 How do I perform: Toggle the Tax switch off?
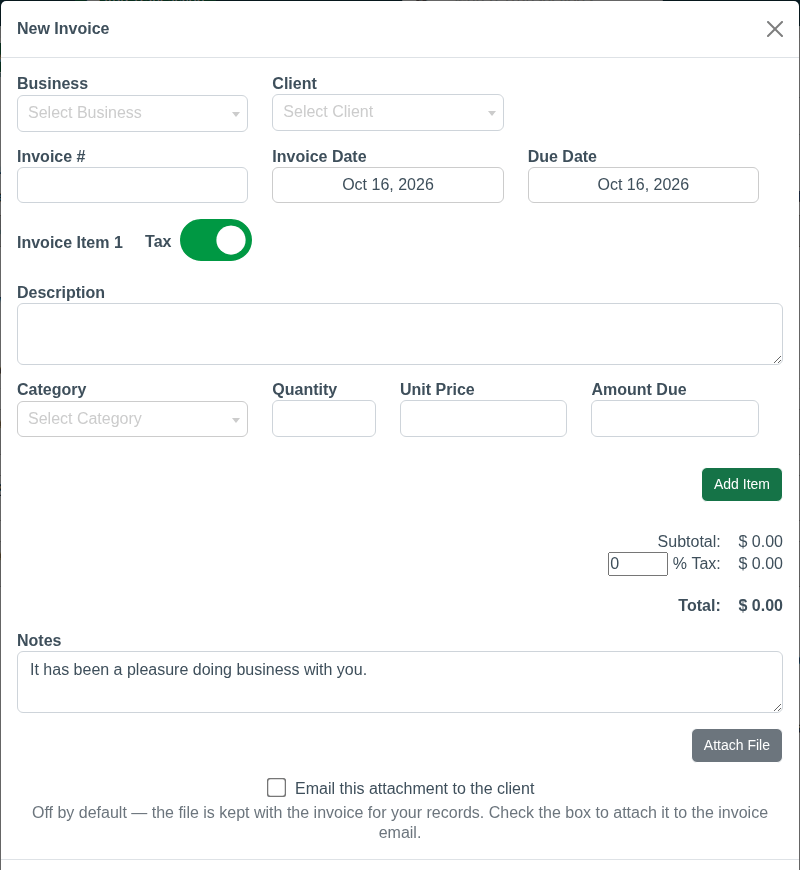(216, 240)
